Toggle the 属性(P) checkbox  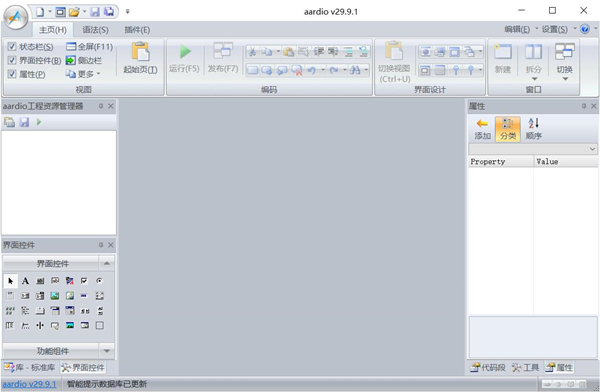[x=12, y=74]
